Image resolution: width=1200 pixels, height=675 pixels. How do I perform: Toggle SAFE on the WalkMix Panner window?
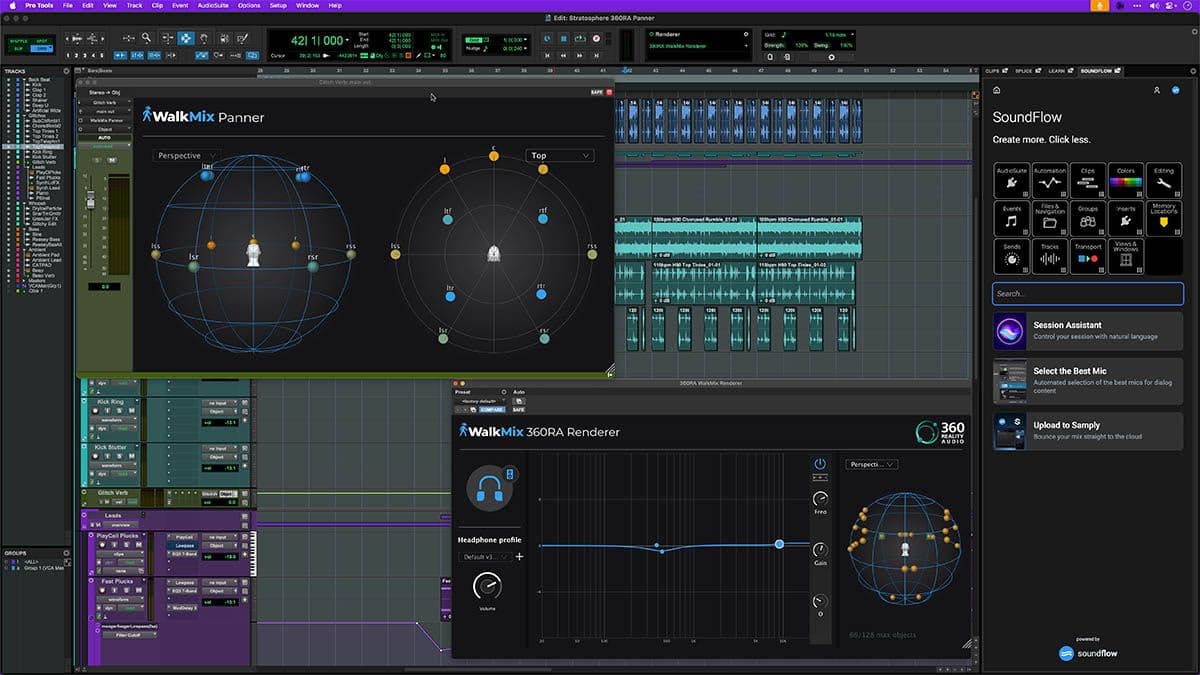(596, 92)
